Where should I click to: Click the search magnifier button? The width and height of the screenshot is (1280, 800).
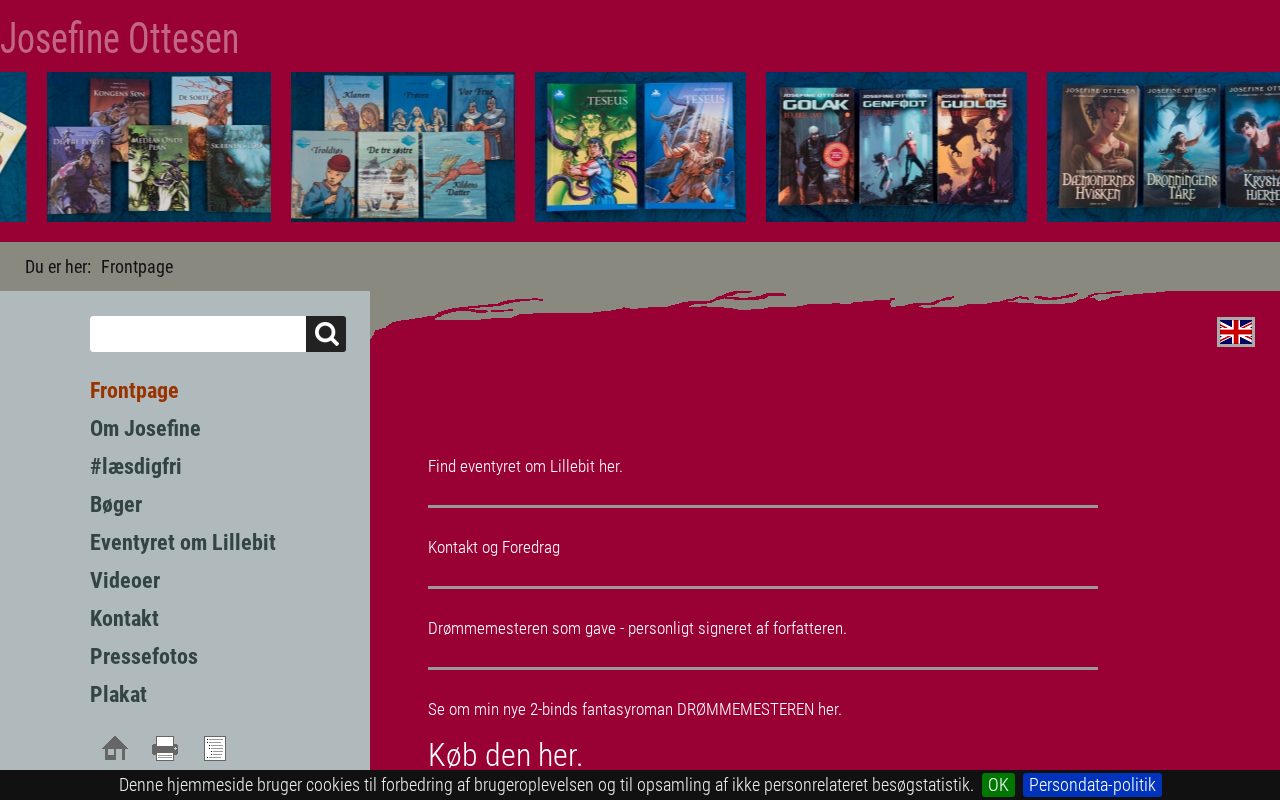[x=326, y=334]
